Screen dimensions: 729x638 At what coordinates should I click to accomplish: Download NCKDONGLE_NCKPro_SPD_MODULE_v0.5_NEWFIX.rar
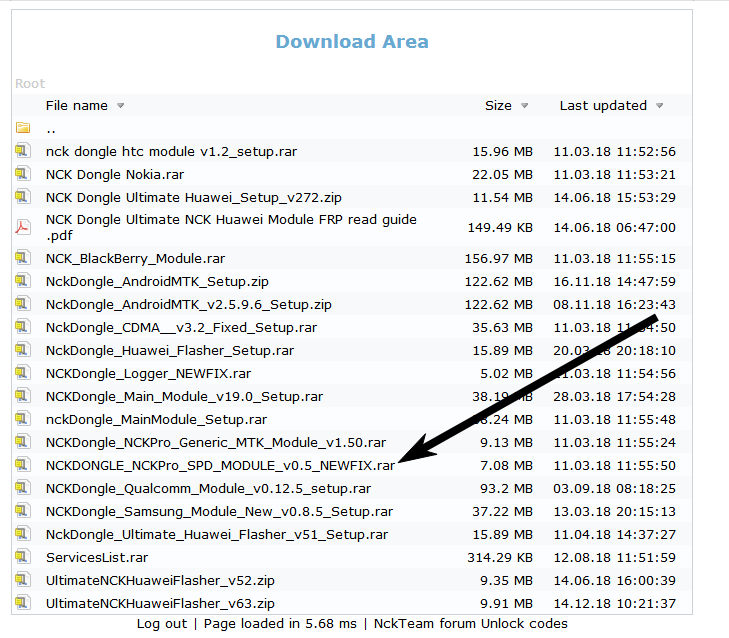click(x=220, y=466)
